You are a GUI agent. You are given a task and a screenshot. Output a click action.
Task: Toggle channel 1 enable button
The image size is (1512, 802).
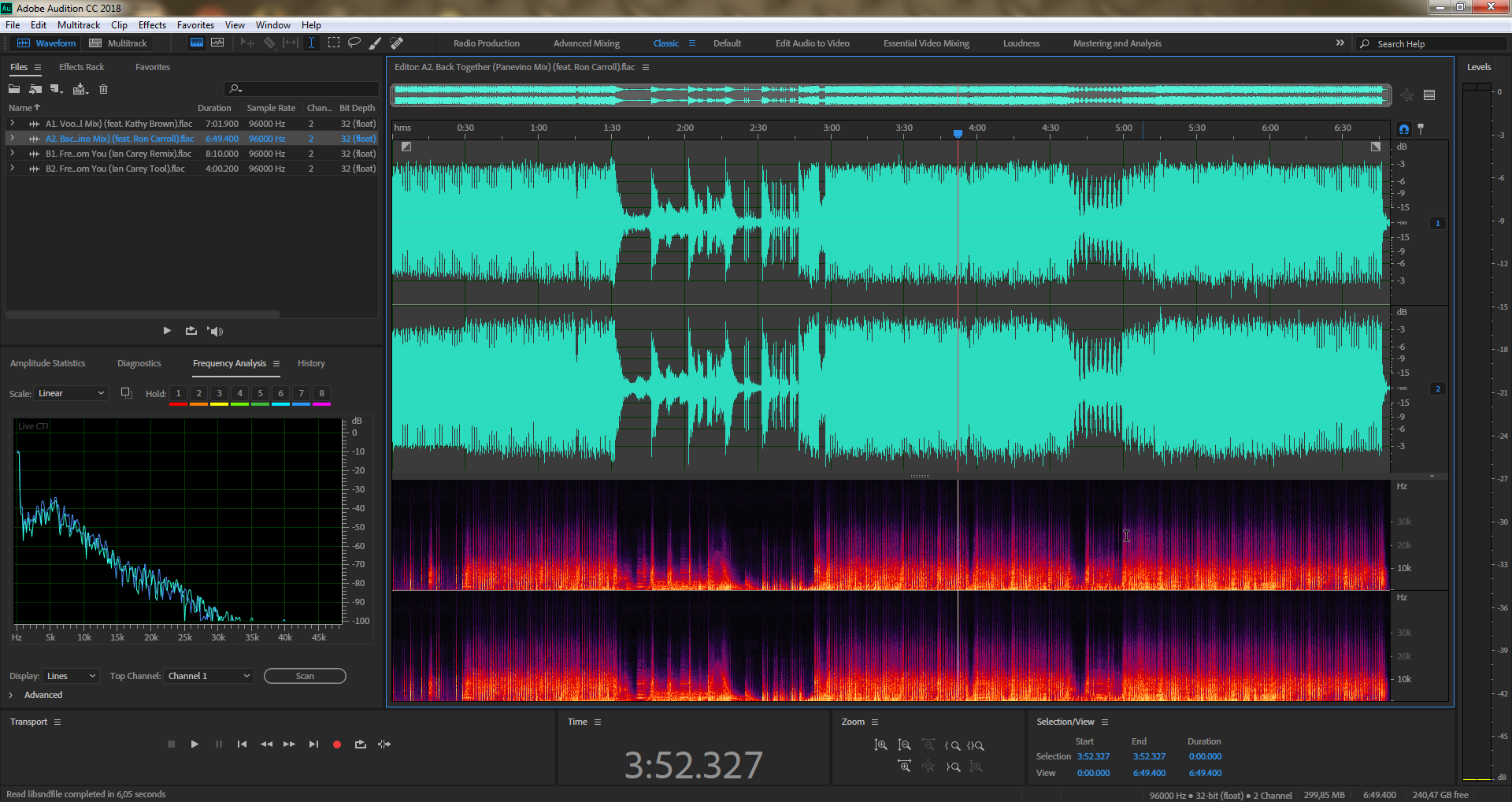click(1437, 224)
